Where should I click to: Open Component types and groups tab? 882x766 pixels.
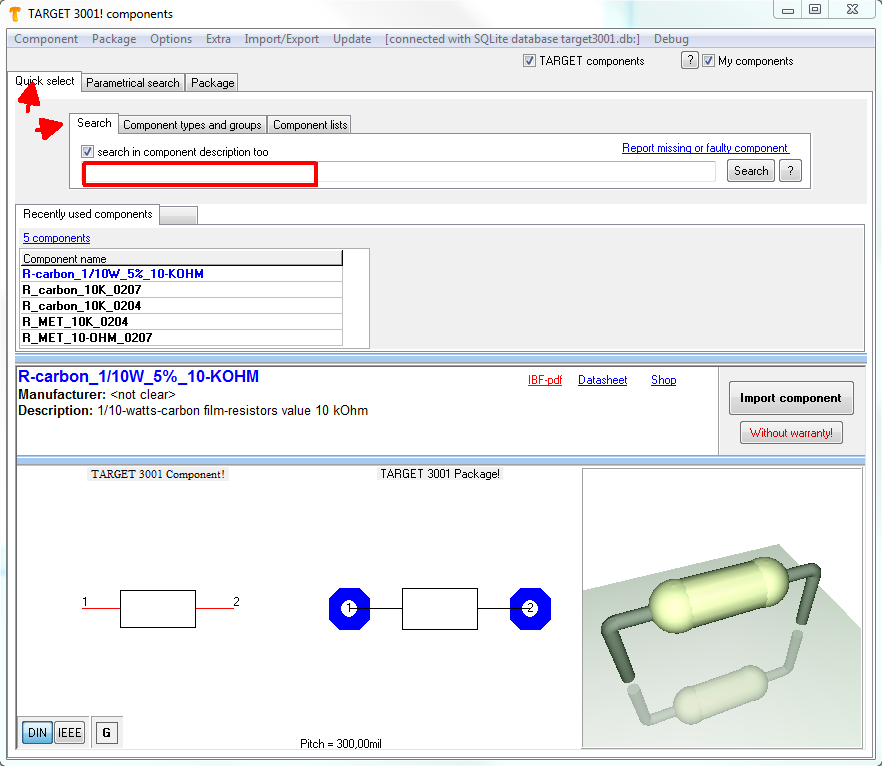click(192, 125)
